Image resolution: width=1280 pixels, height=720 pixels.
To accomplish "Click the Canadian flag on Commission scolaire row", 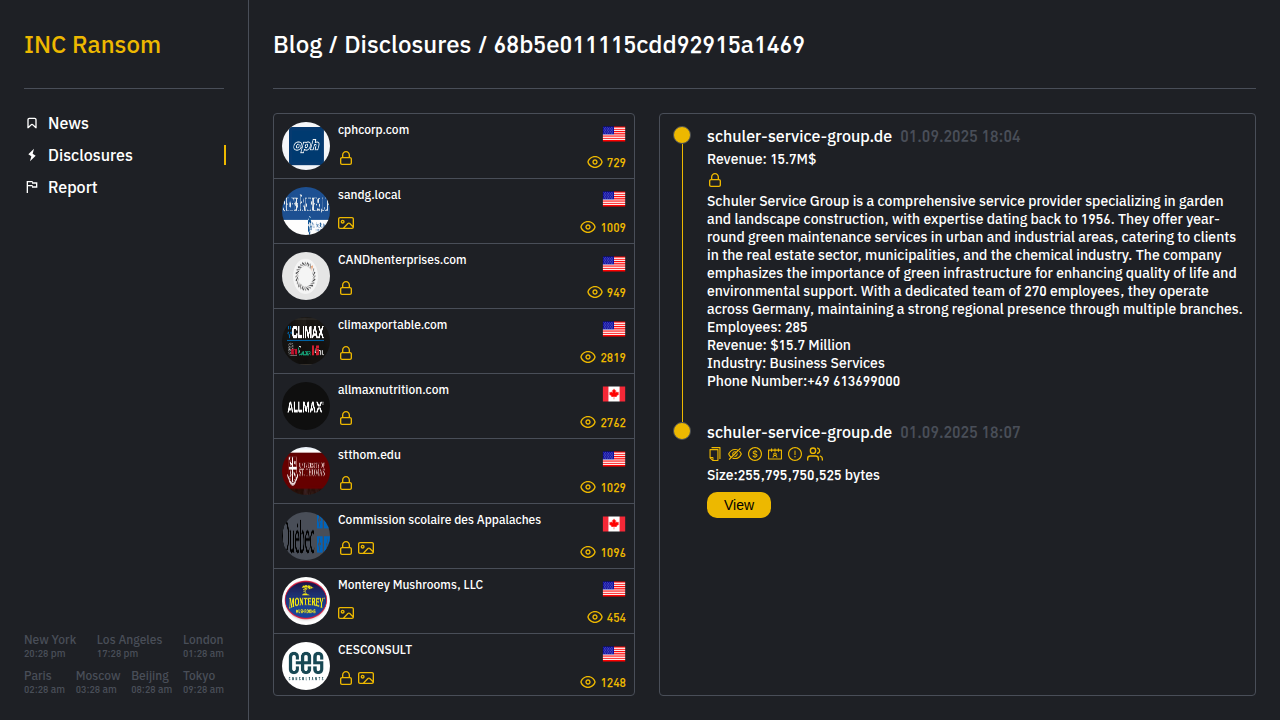I will (x=614, y=524).
